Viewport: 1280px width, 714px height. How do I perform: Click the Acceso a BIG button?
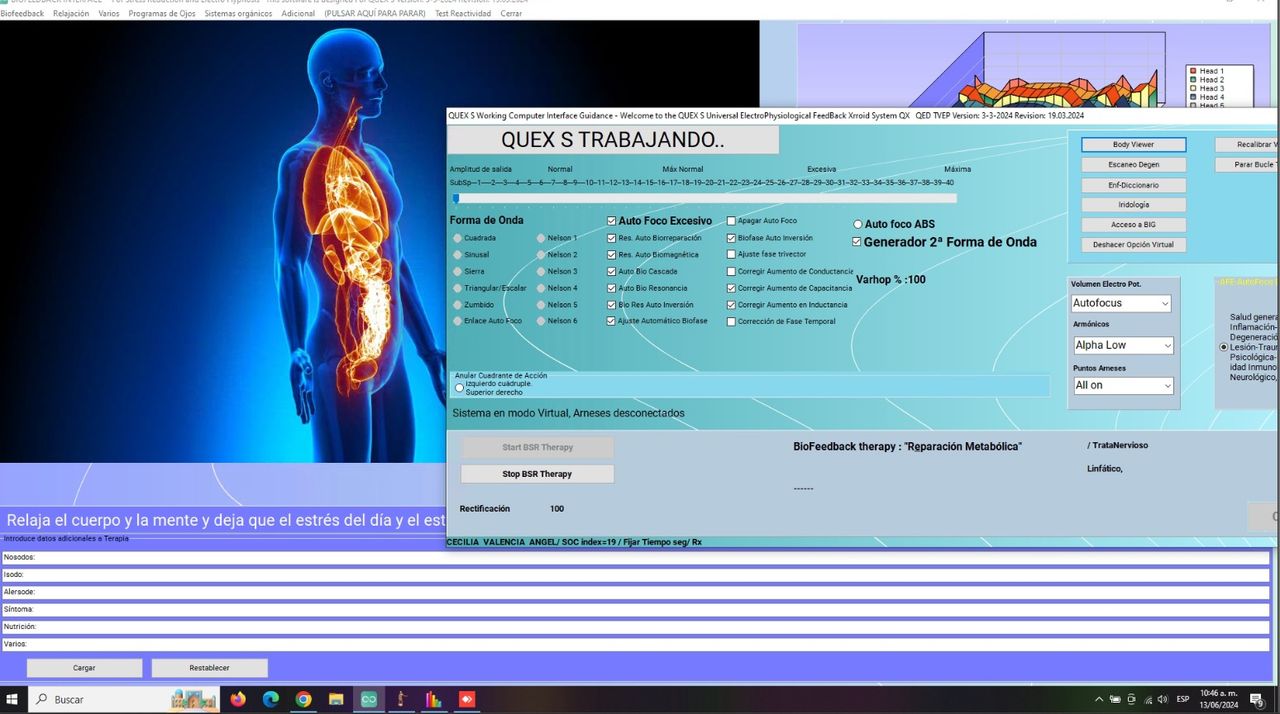click(1133, 225)
